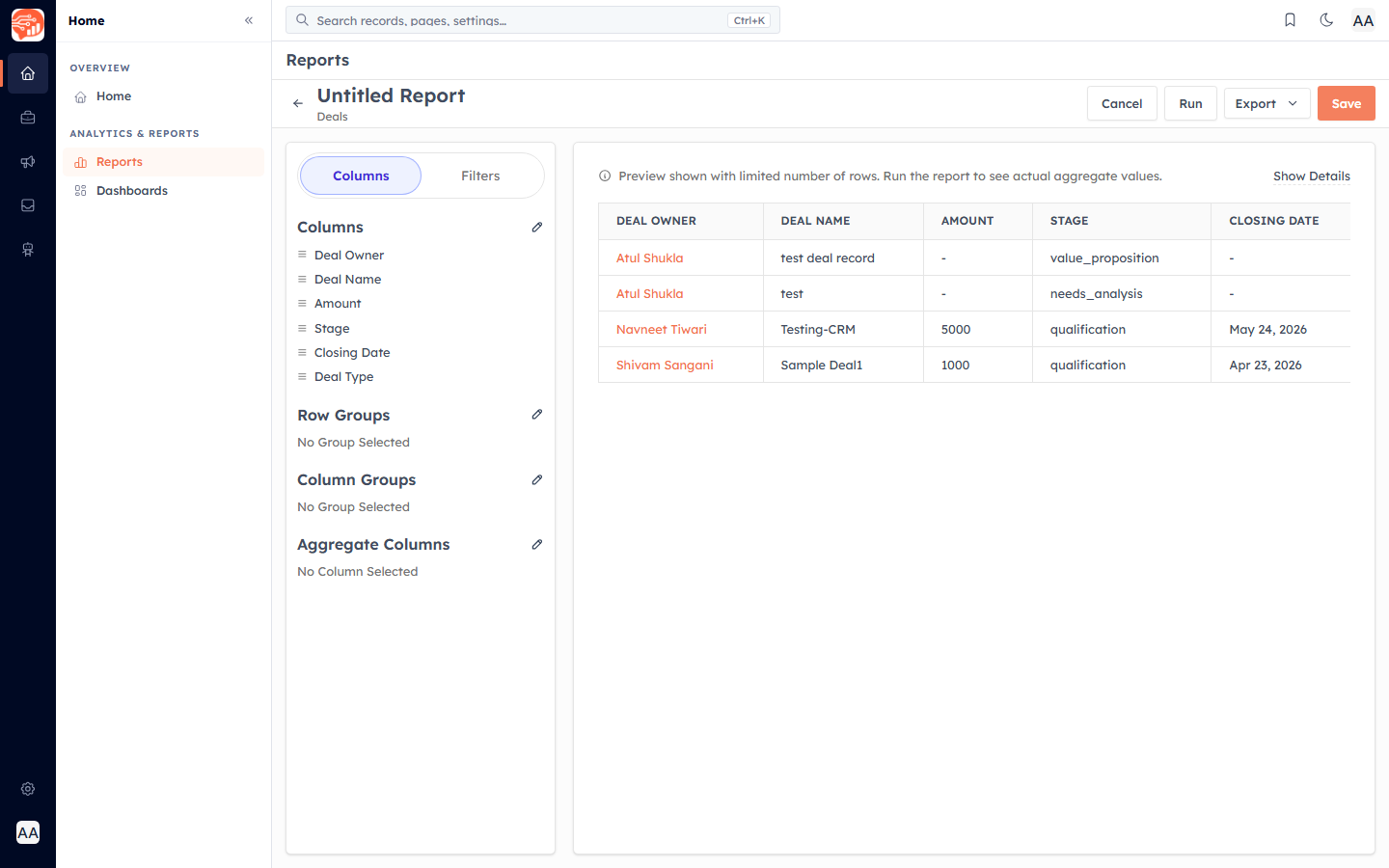Edit Row Groups with the pencil icon

click(x=537, y=415)
